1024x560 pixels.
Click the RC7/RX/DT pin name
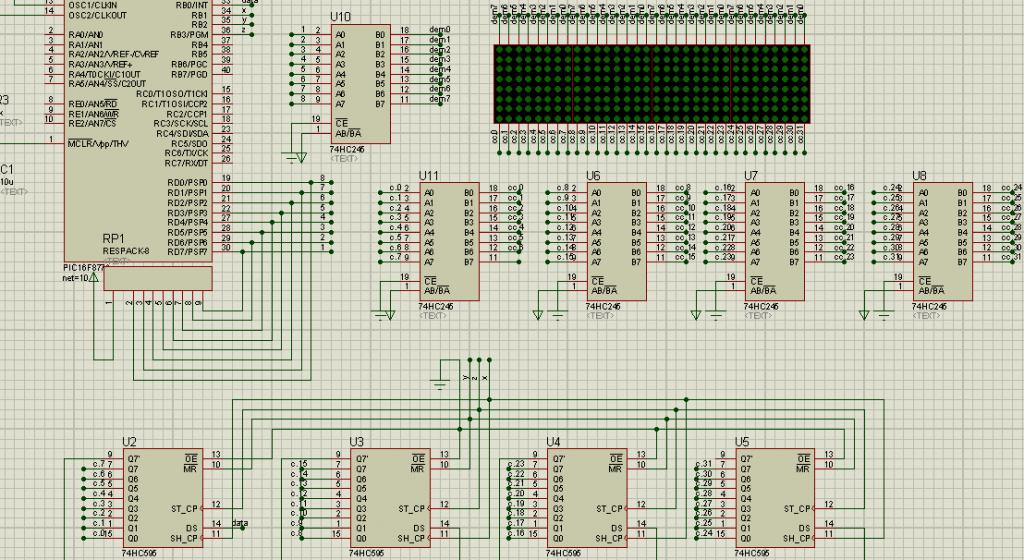coord(186,163)
